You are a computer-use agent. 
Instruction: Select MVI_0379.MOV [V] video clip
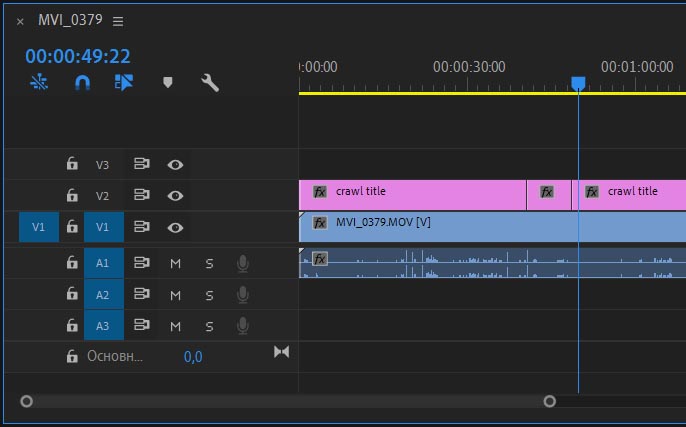point(493,227)
